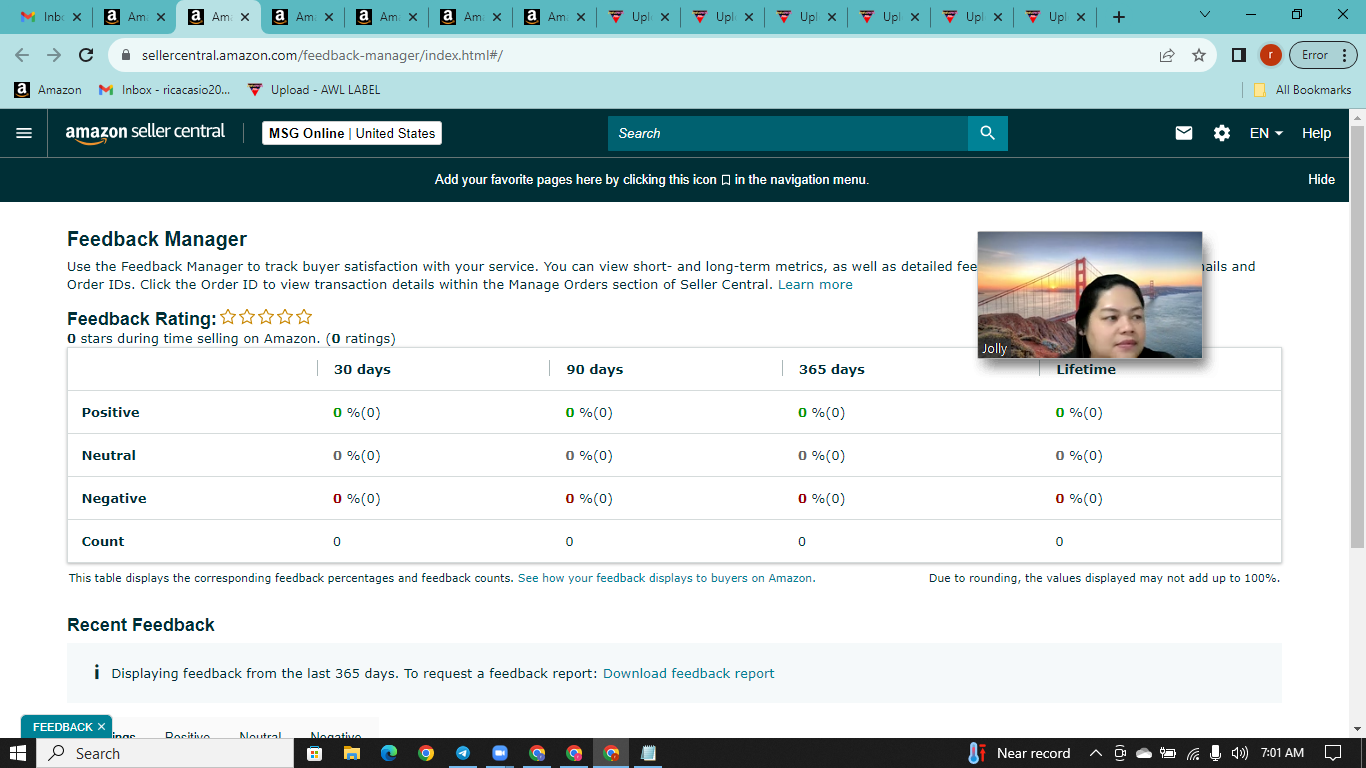1366x768 pixels.
Task: Click the browser back arrow
Action: coord(22,55)
